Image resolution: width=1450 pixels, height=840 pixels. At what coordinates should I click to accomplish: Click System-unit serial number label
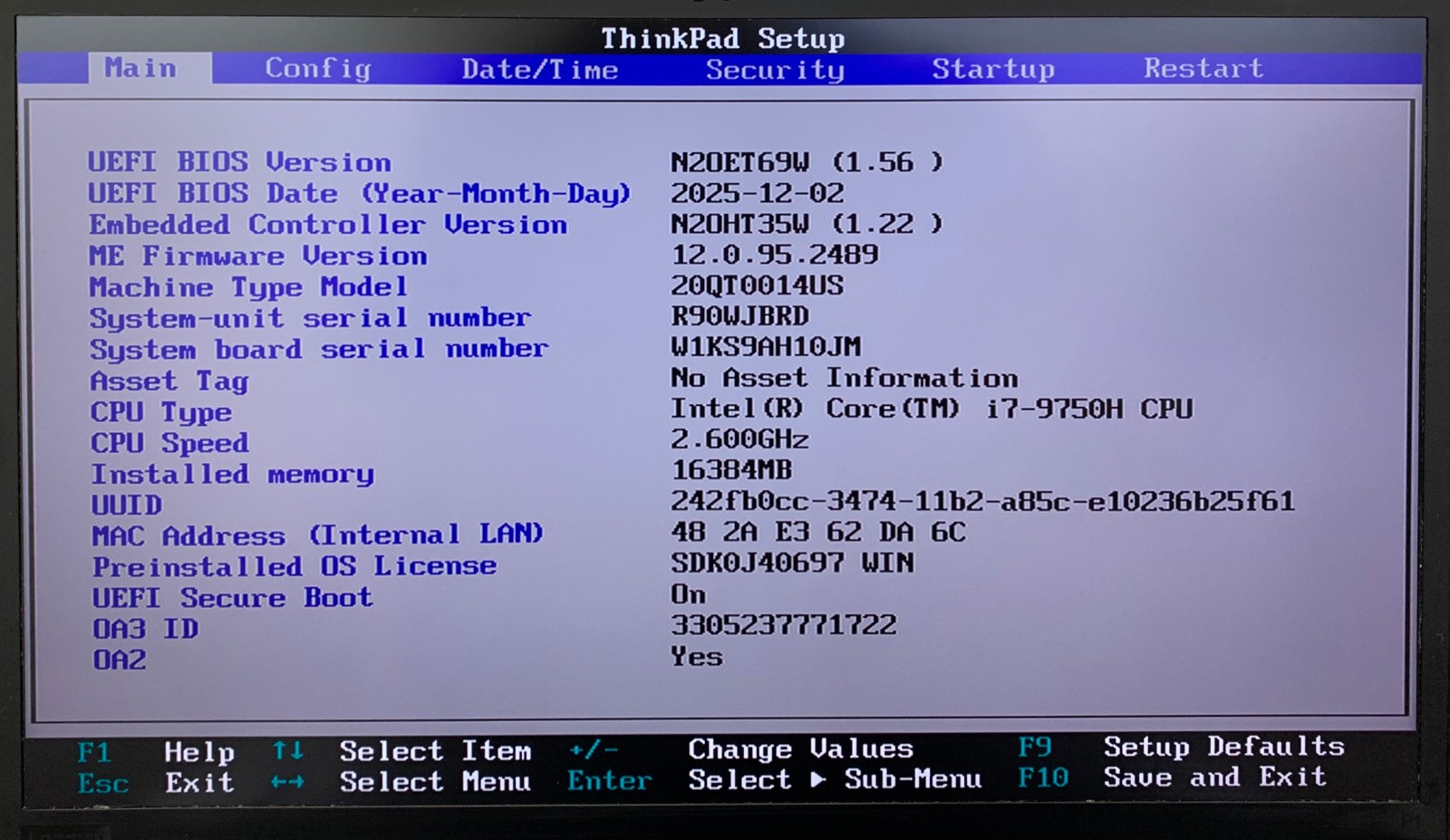310,319
